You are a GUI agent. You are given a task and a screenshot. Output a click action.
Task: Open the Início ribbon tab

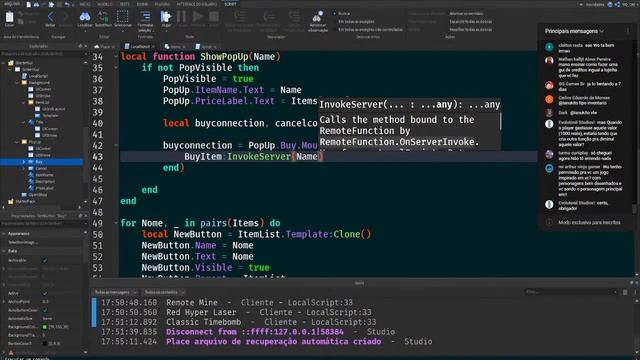pos(85,4)
